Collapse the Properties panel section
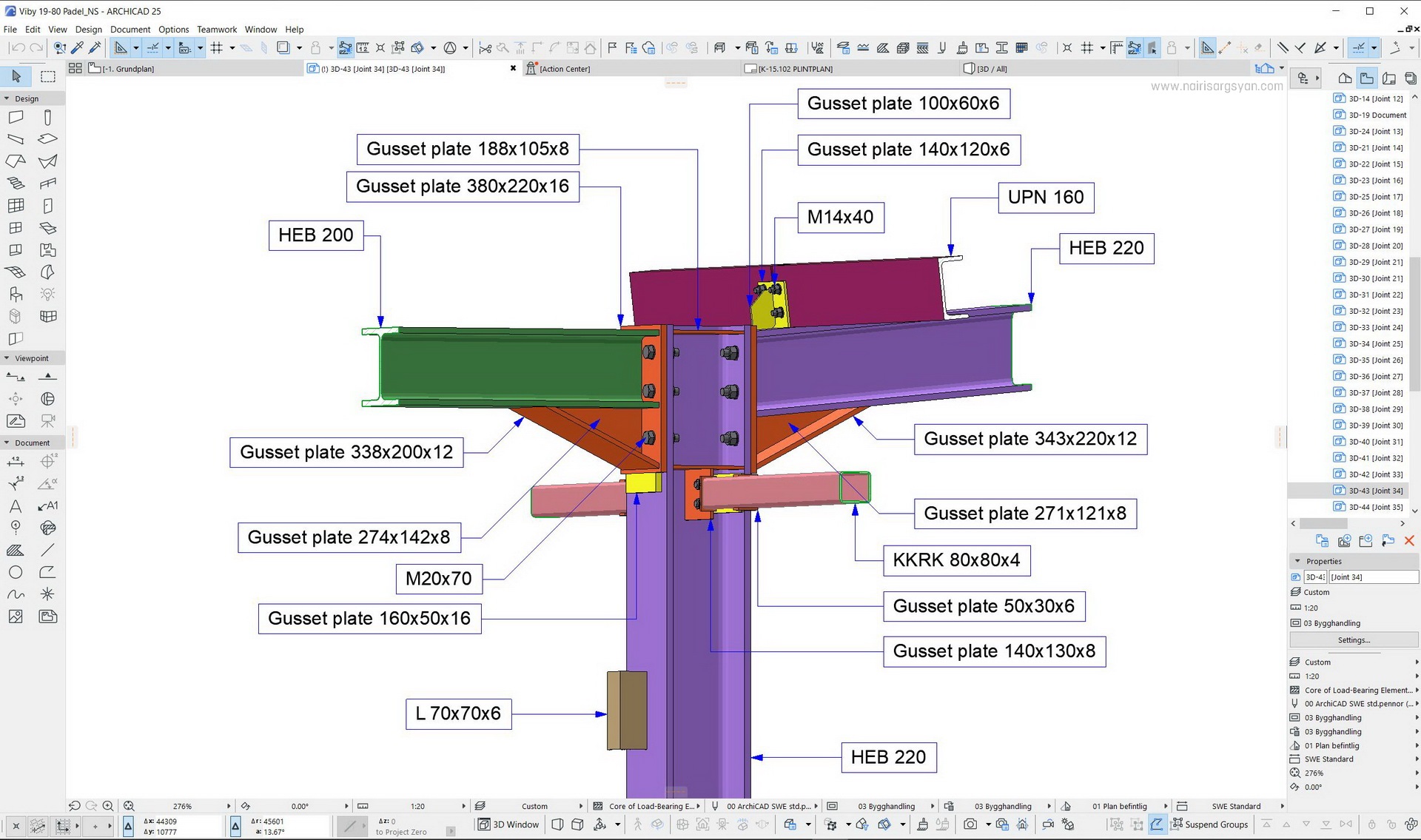Image resolution: width=1421 pixels, height=840 pixels. [x=1297, y=561]
